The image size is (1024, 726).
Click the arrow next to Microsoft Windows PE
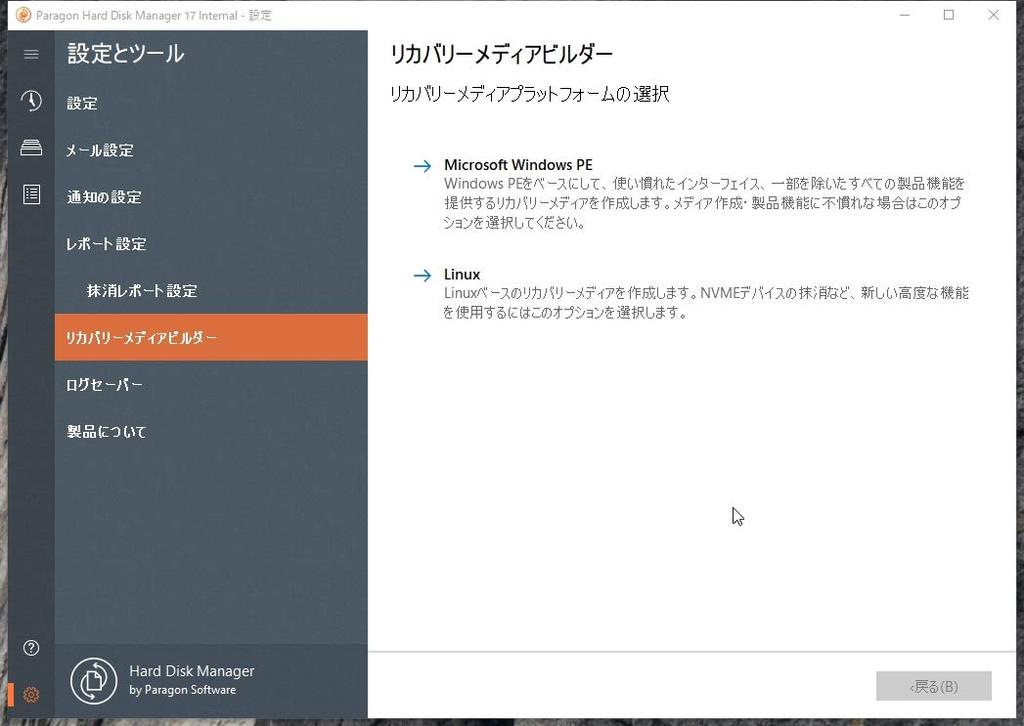tap(423, 166)
